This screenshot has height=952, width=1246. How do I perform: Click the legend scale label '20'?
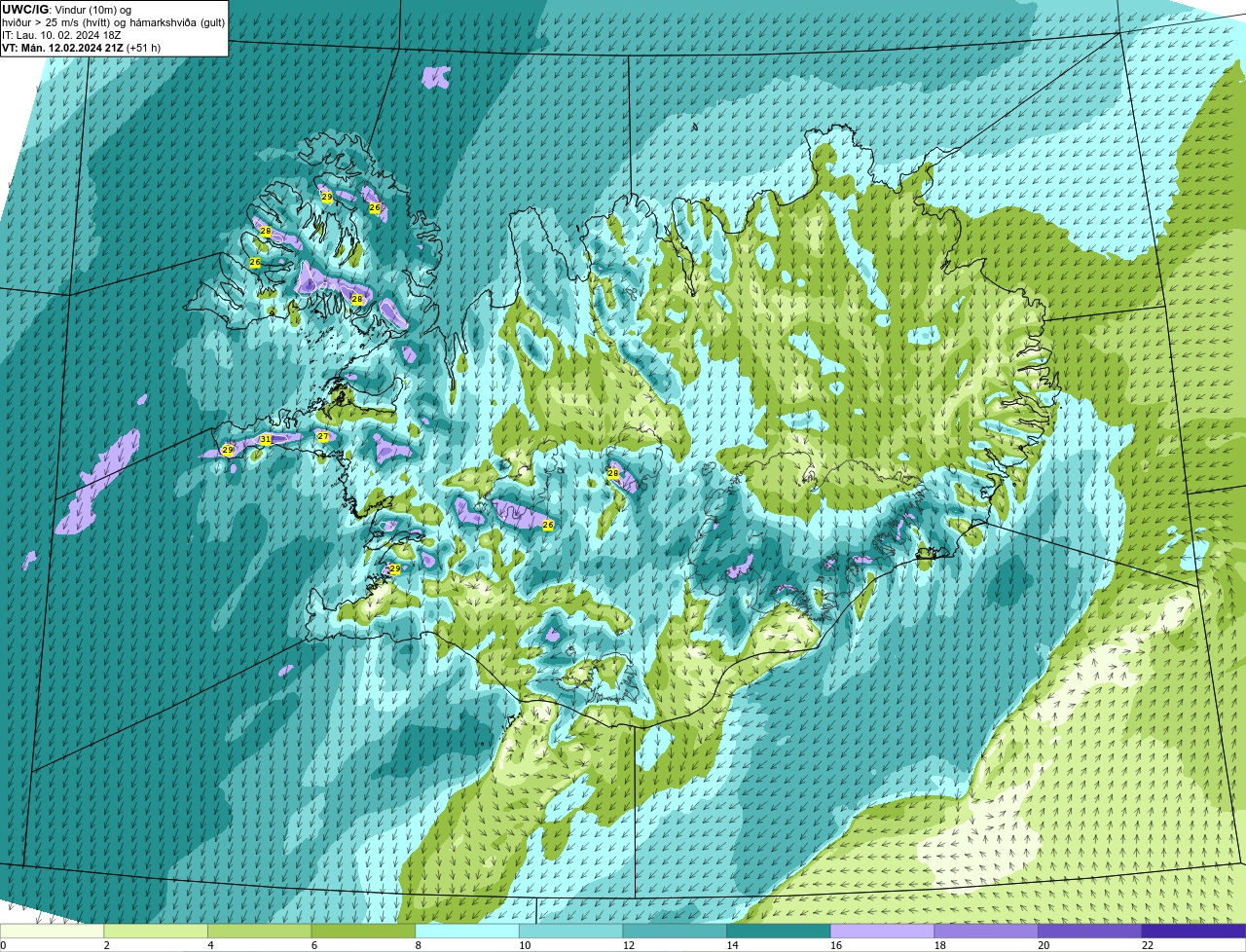[1044, 945]
